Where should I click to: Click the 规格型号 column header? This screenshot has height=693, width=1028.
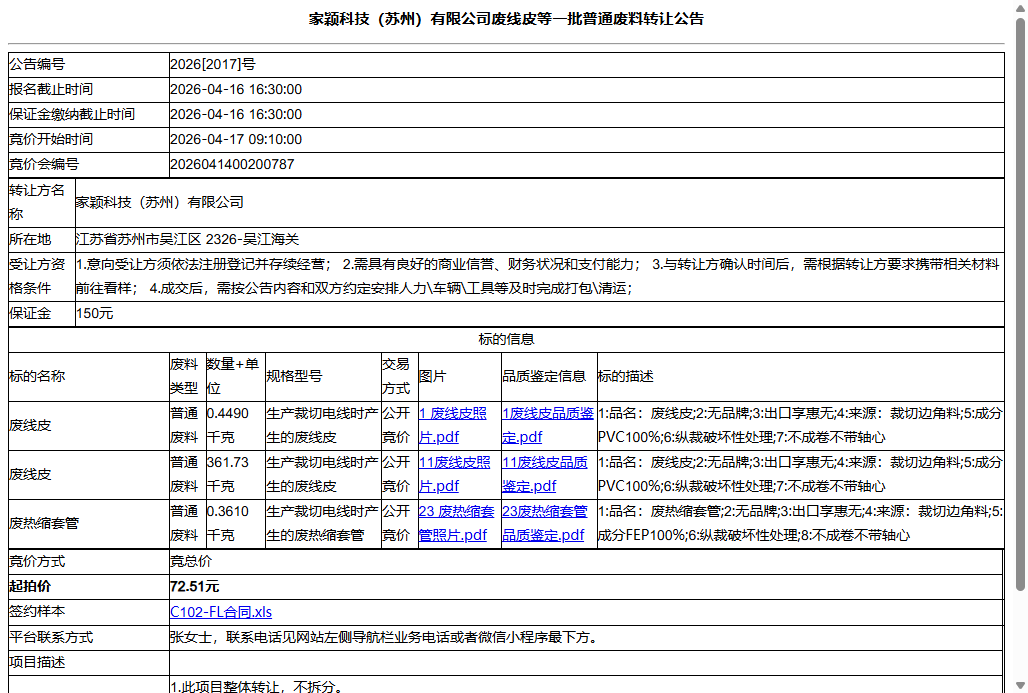tap(323, 376)
